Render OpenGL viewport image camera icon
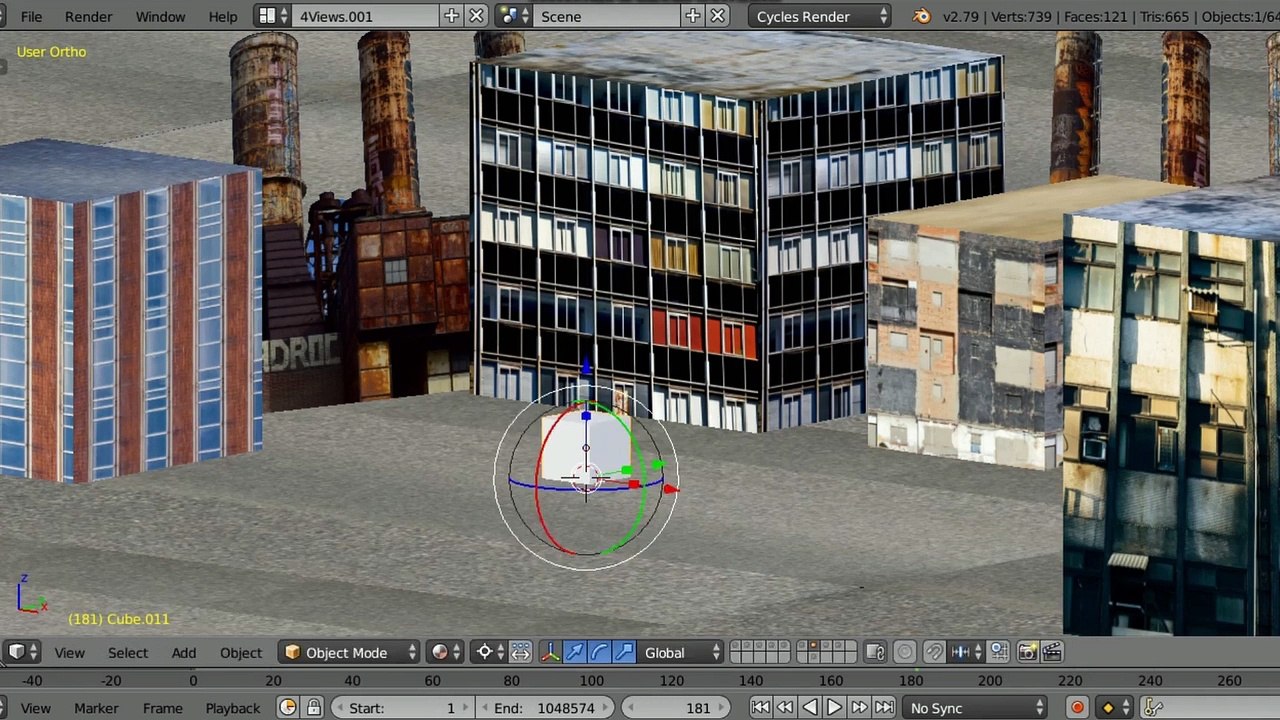1280x720 pixels. (x=1027, y=652)
